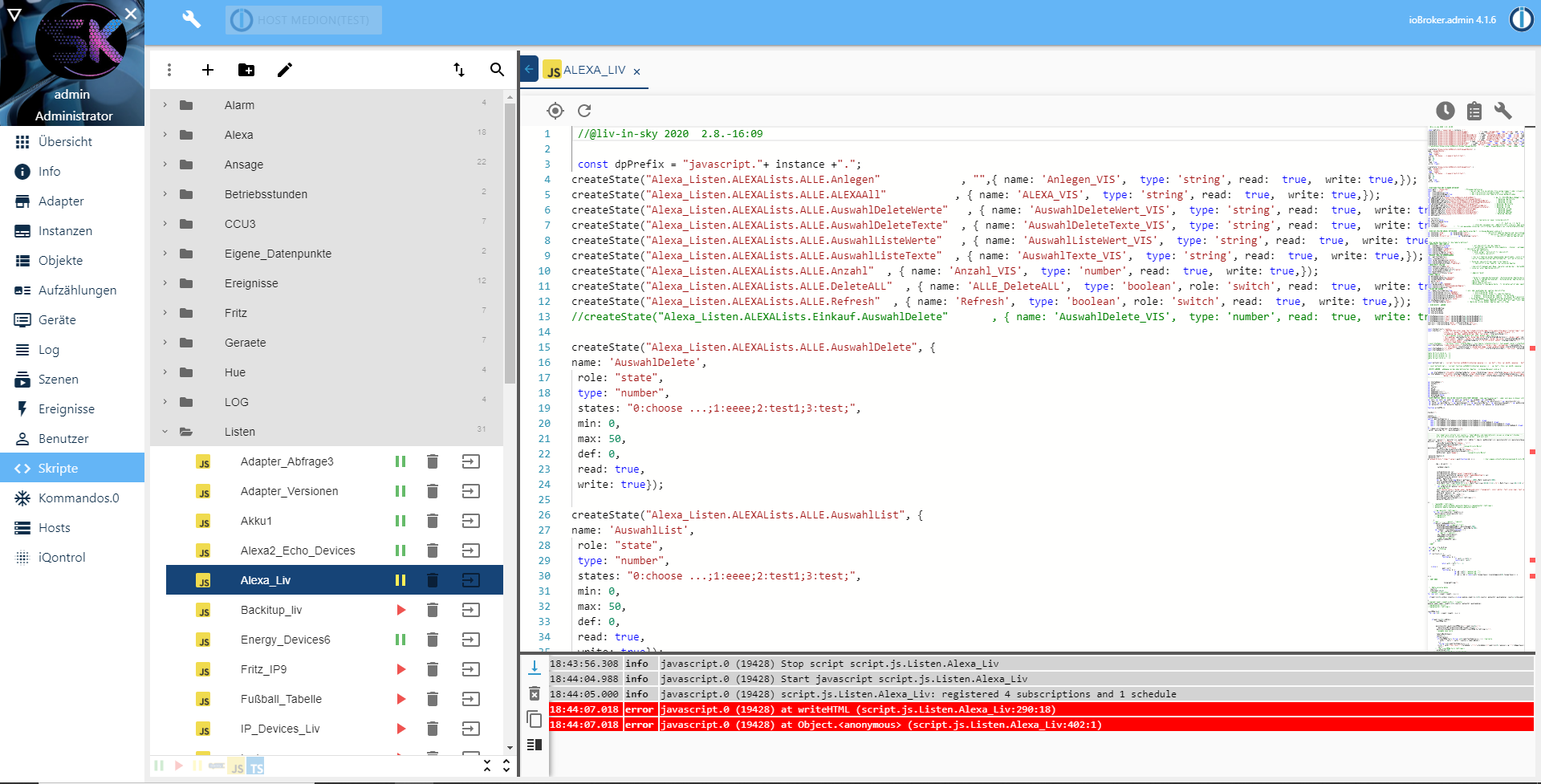Viewport: 1541px width, 784px height.
Task: Click the pencil edit icon
Action: tap(285, 70)
